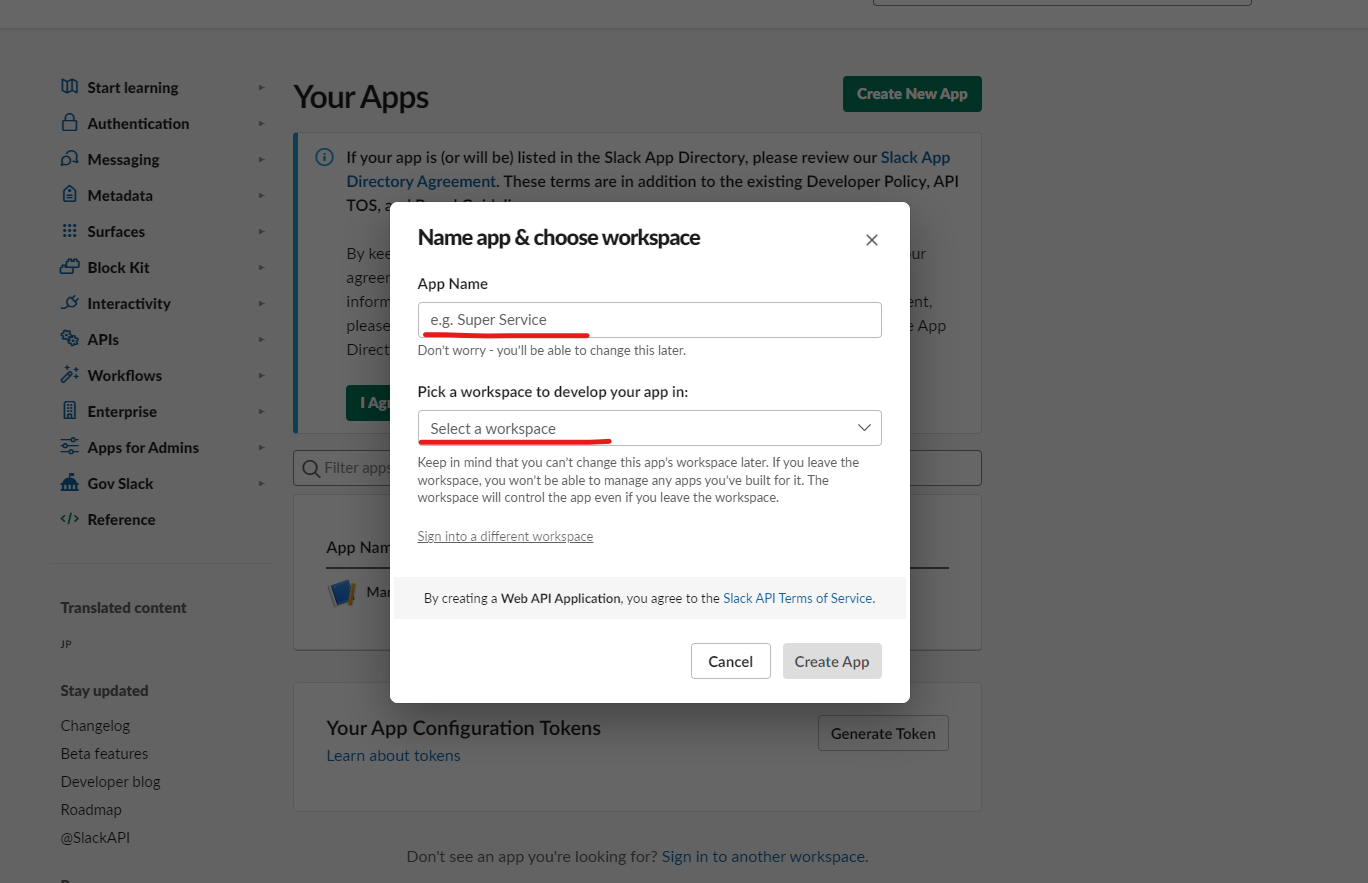This screenshot has width=1368, height=883.
Task: Open Sign into a different workspace link
Action: tap(505, 537)
